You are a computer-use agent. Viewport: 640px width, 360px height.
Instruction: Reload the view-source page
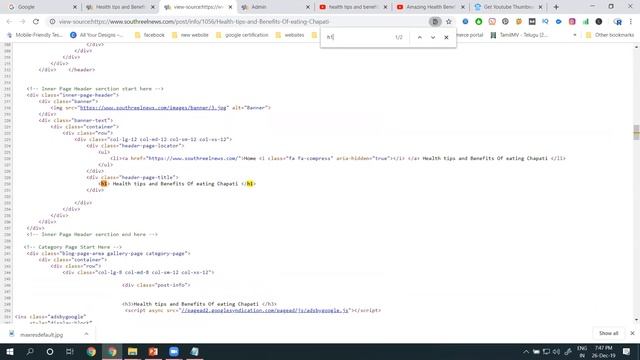pyautogui.click(x=36, y=22)
